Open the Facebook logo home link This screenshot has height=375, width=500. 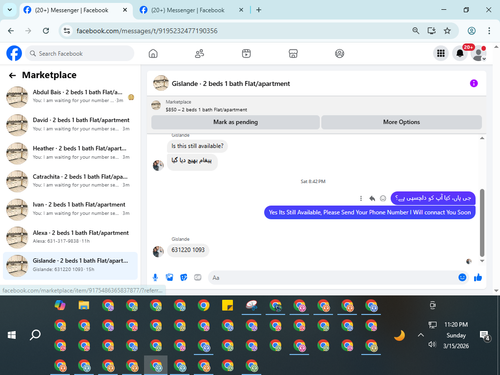[x=14, y=53]
